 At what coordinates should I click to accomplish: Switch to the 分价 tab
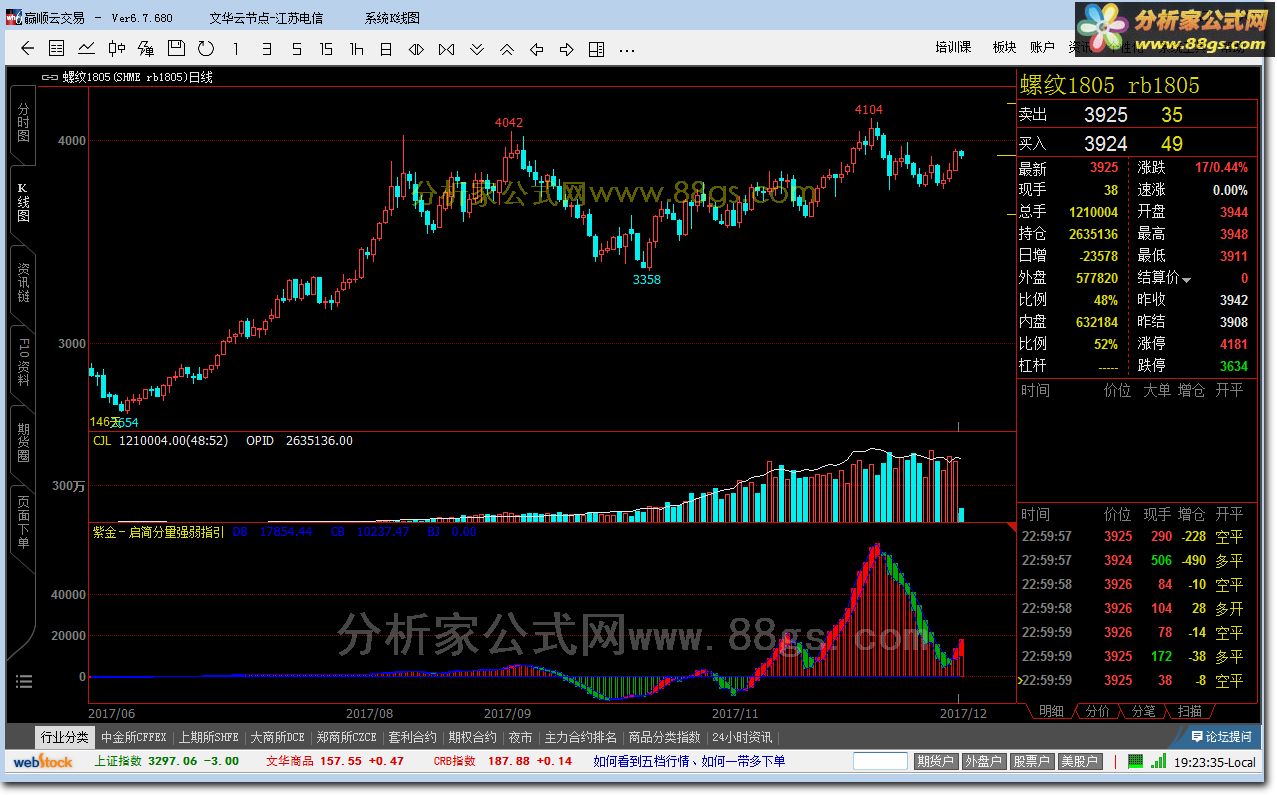[x=1097, y=711]
